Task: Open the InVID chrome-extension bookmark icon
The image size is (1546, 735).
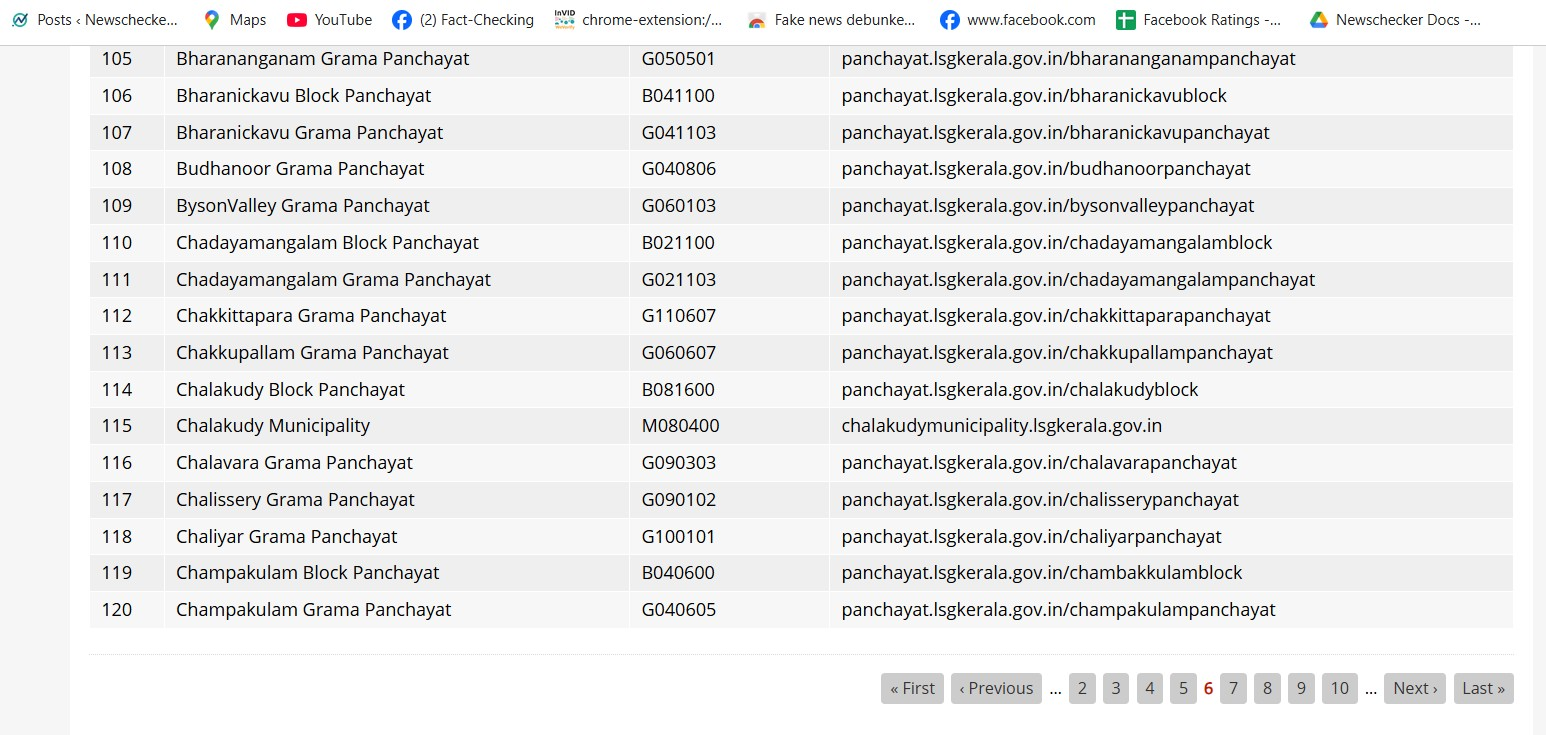Action: click(x=564, y=20)
